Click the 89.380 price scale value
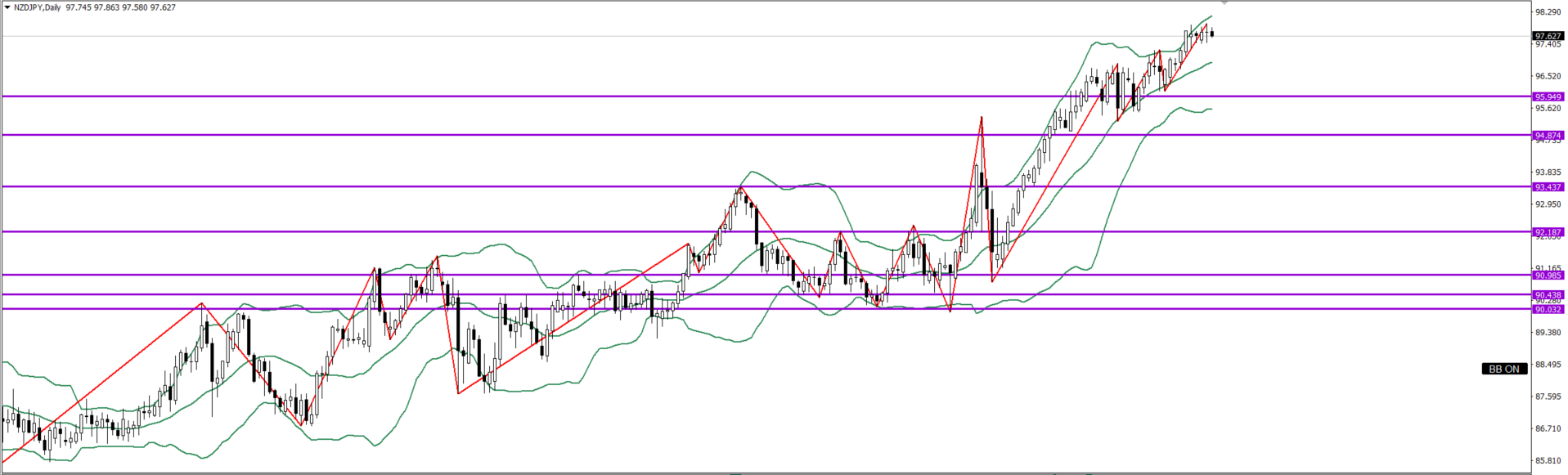Image resolution: width=1568 pixels, height=475 pixels. (1548, 333)
